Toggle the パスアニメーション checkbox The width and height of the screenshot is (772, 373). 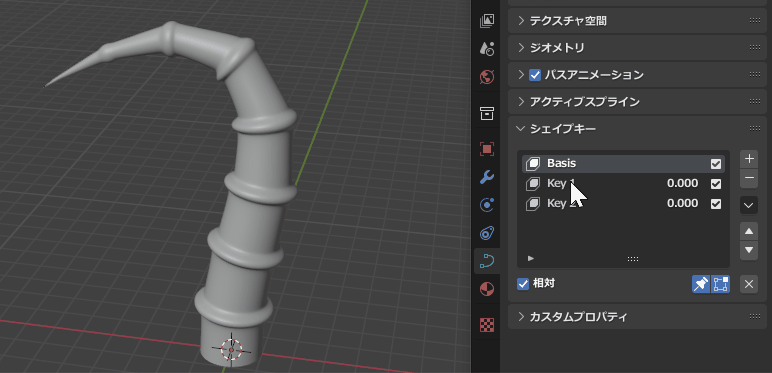click(x=535, y=75)
